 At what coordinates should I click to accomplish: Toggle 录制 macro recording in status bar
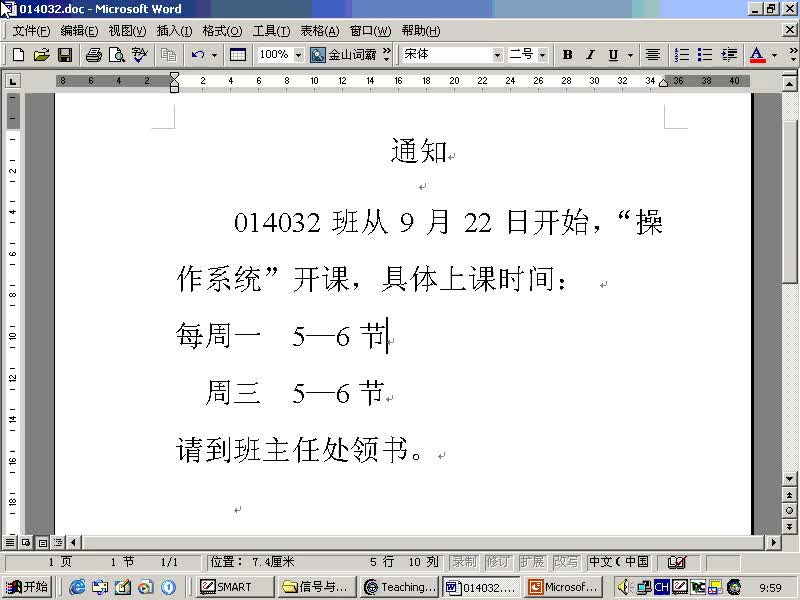[x=464, y=562]
